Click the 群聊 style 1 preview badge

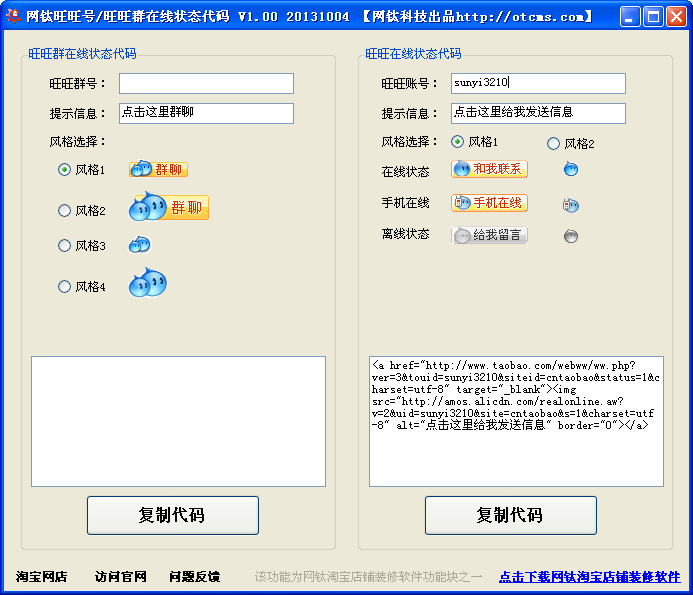(158, 169)
